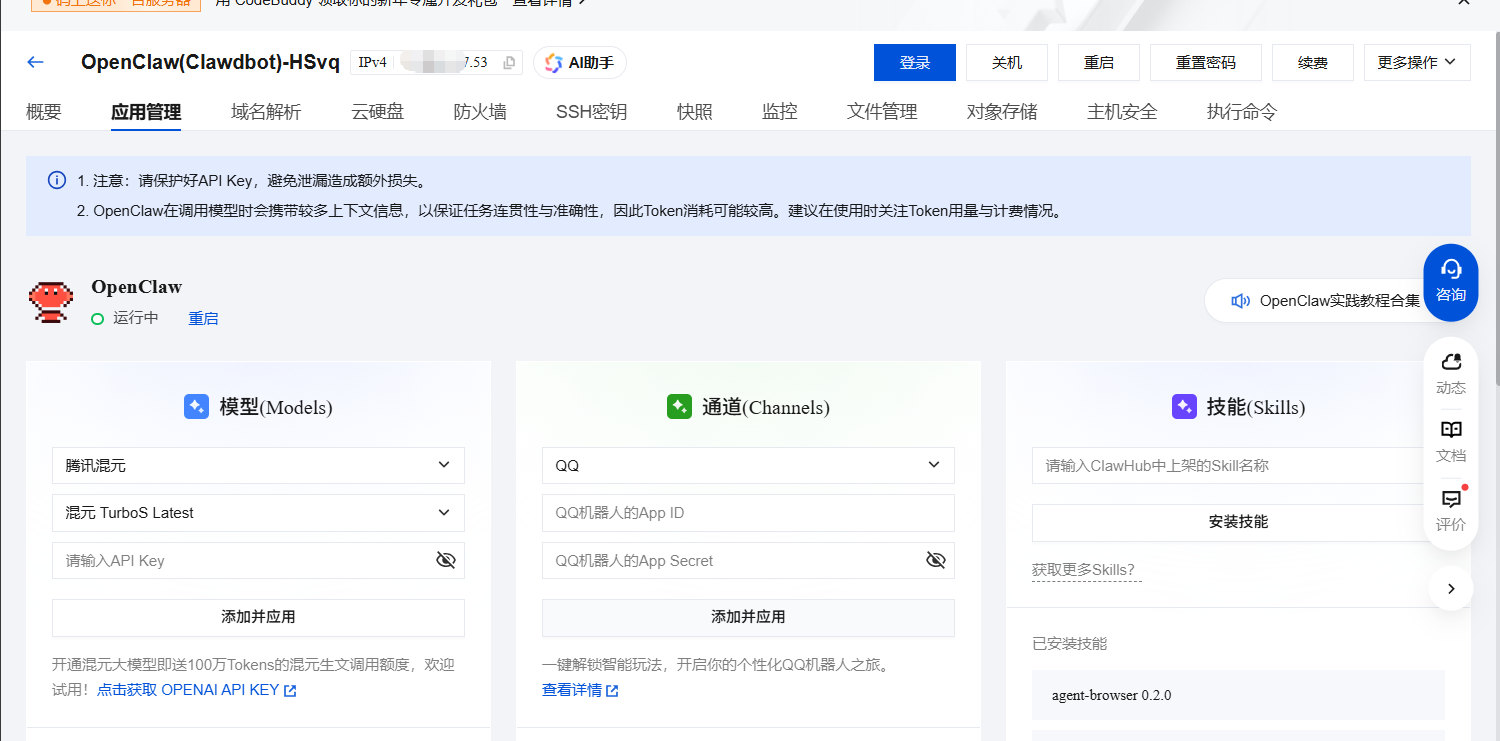Click the back arrow beside the instance name

point(36,62)
